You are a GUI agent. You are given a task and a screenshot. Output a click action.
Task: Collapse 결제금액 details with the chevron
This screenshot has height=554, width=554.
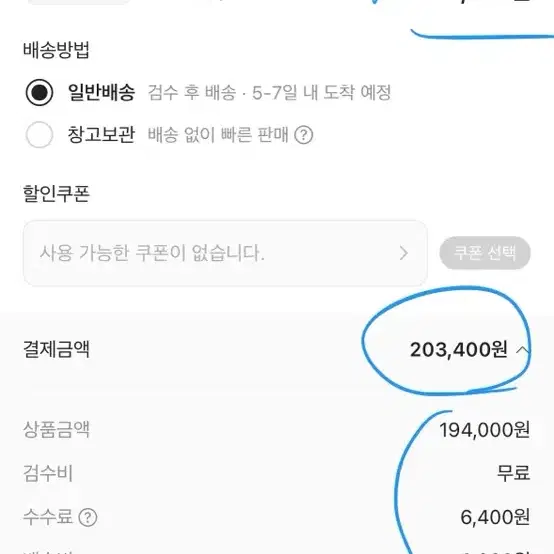(523, 350)
